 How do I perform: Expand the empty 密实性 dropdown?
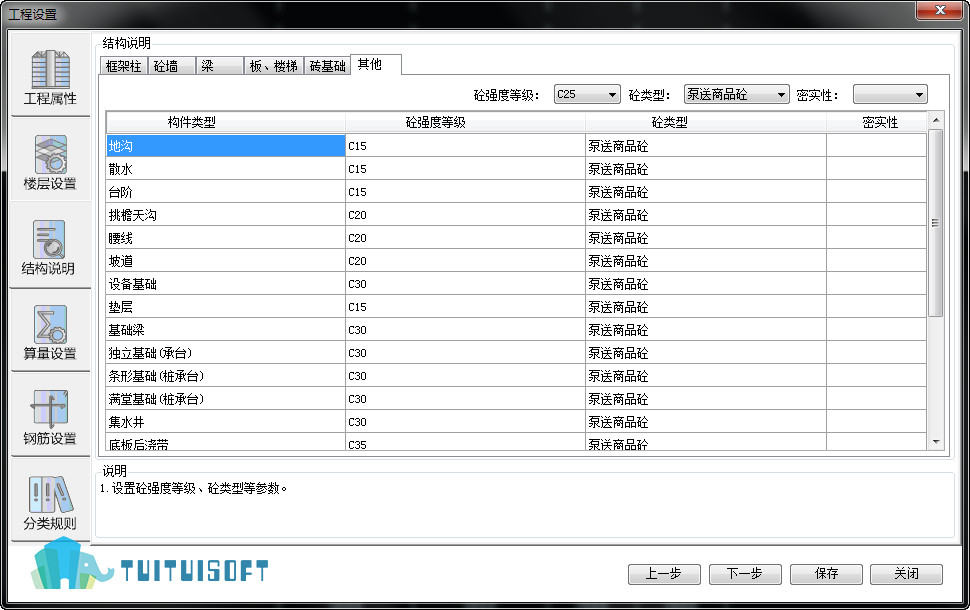pyautogui.click(x=889, y=95)
